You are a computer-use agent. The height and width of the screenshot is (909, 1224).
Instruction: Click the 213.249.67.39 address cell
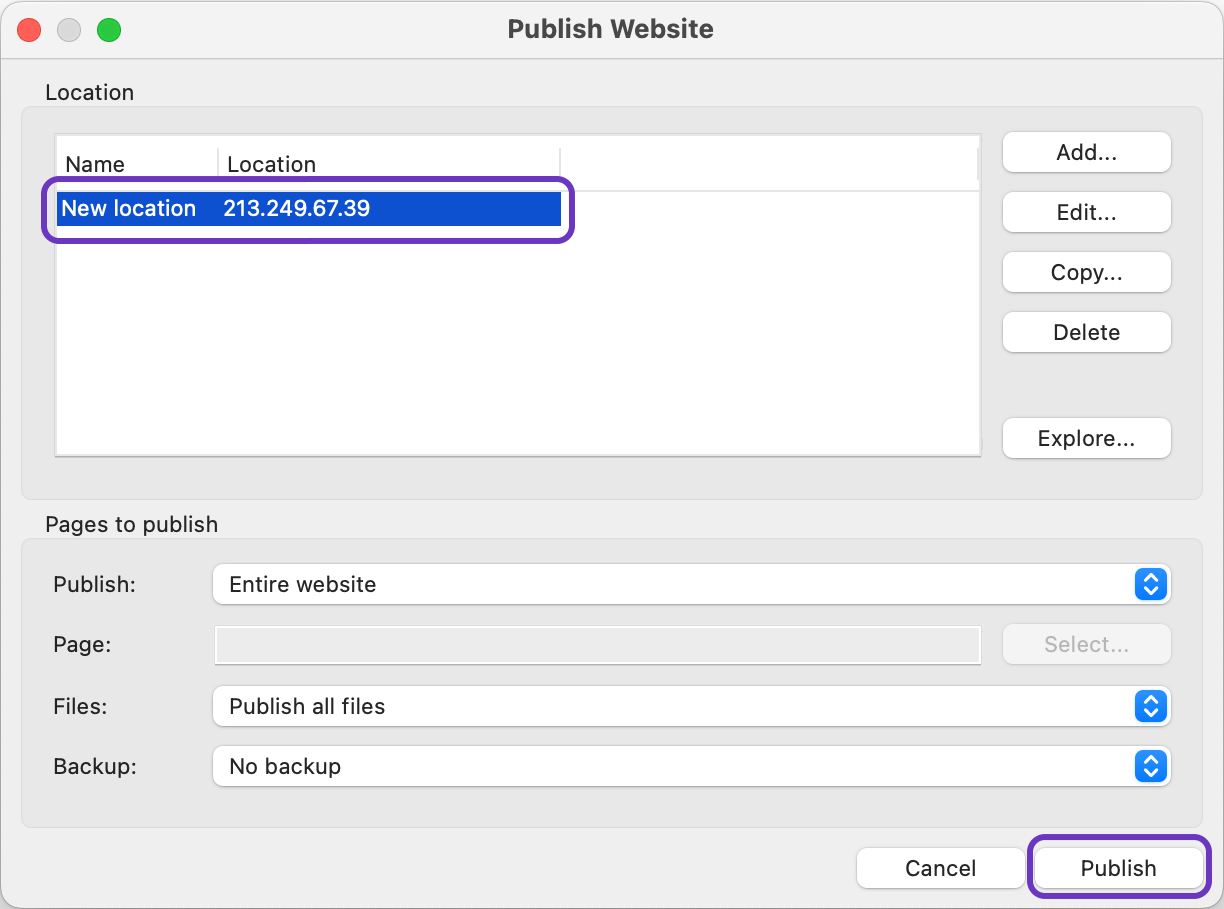pyautogui.click(x=297, y=208)
